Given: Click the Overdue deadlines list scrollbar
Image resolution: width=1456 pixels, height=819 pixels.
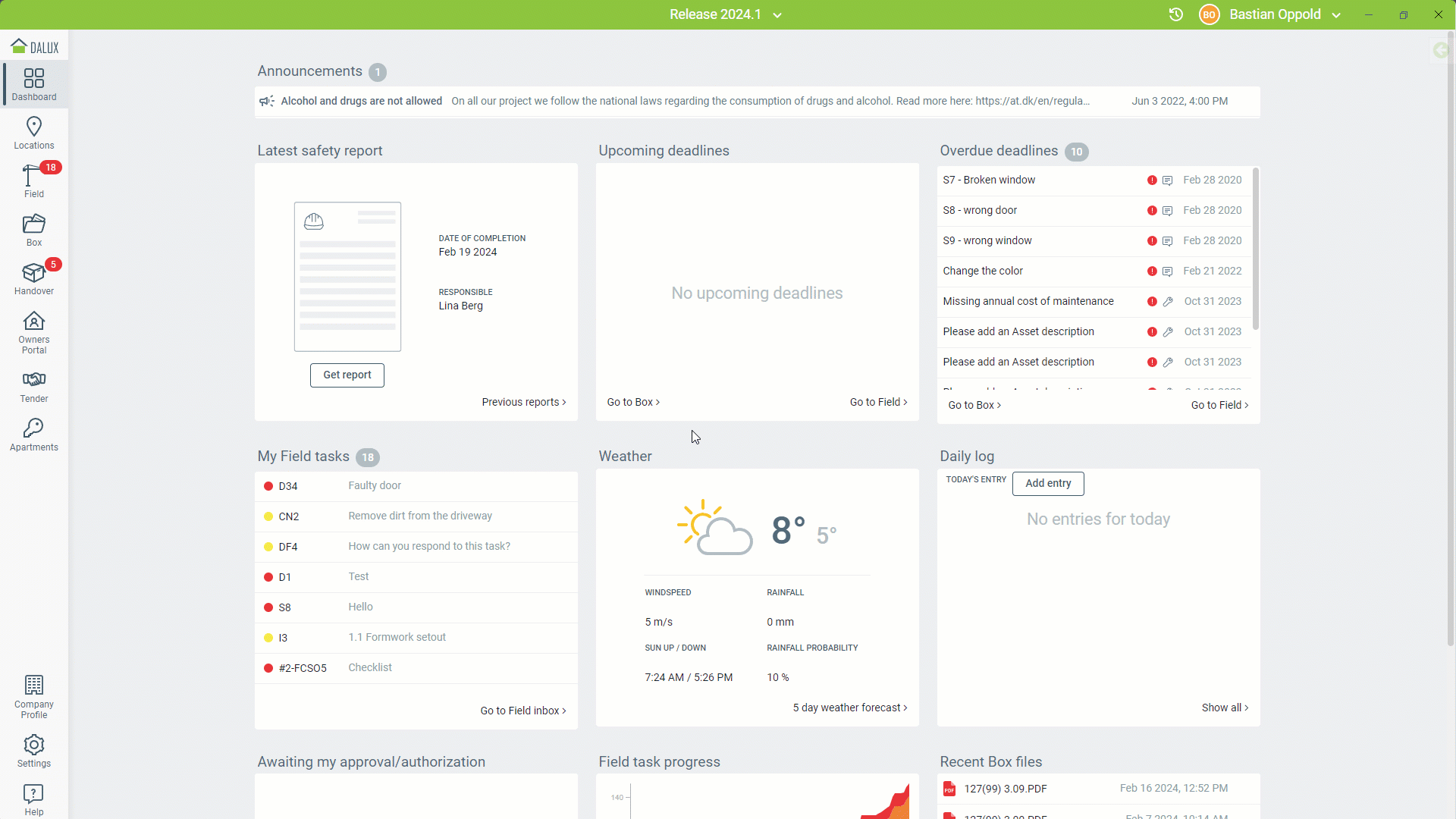Looking at the screenshot, I should (1256, 249).
